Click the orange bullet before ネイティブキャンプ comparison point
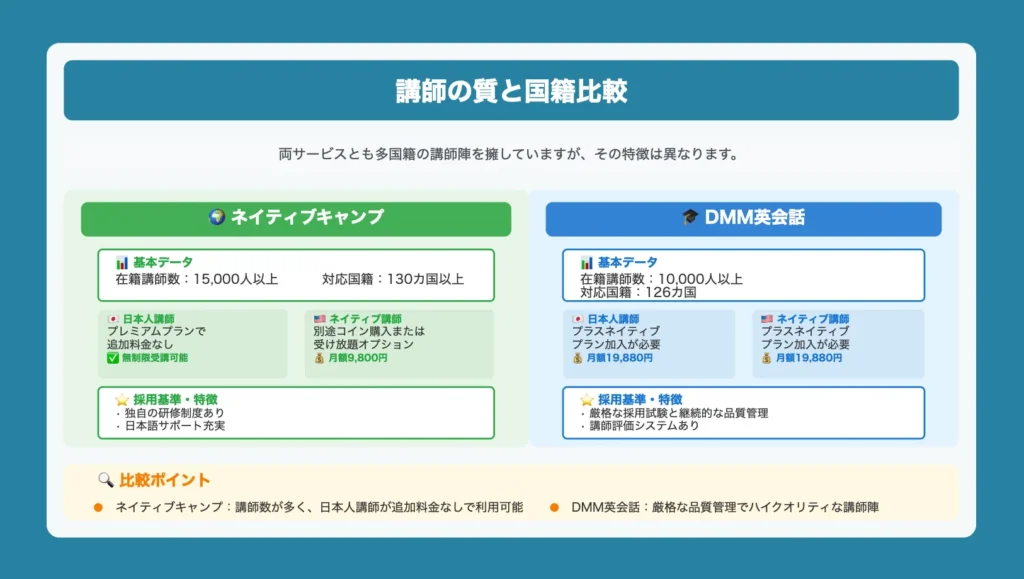 98,507
